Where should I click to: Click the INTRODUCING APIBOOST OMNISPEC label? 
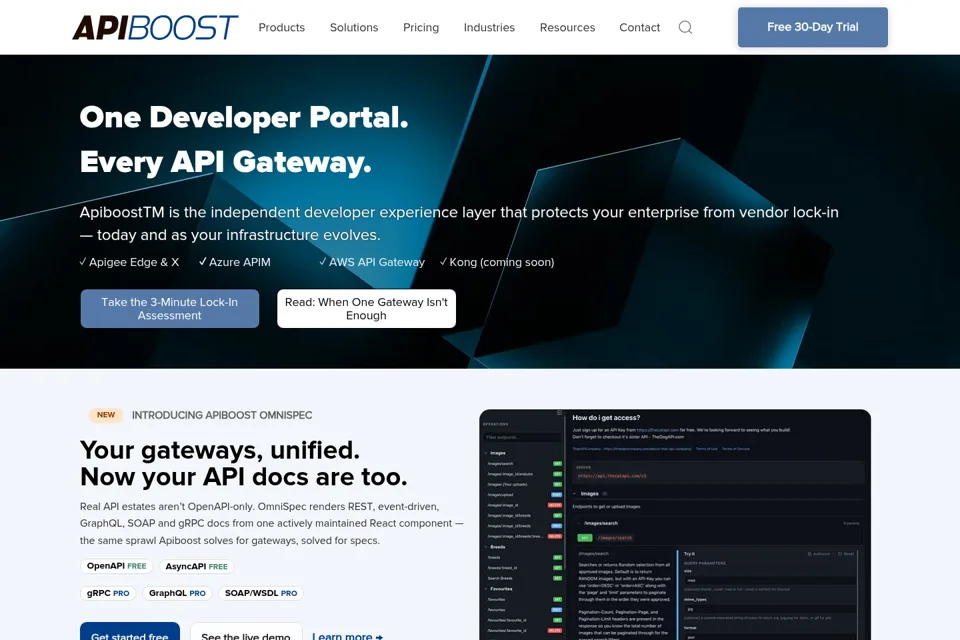(222, 415)
